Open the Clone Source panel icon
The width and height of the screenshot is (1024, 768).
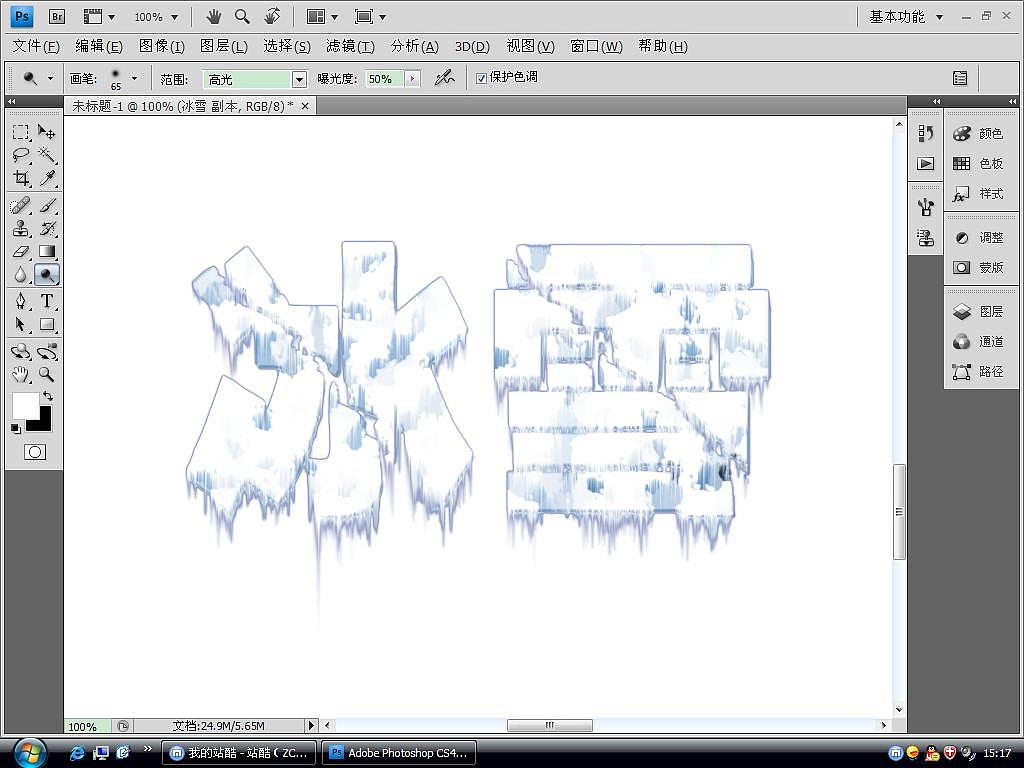[925, 238]
